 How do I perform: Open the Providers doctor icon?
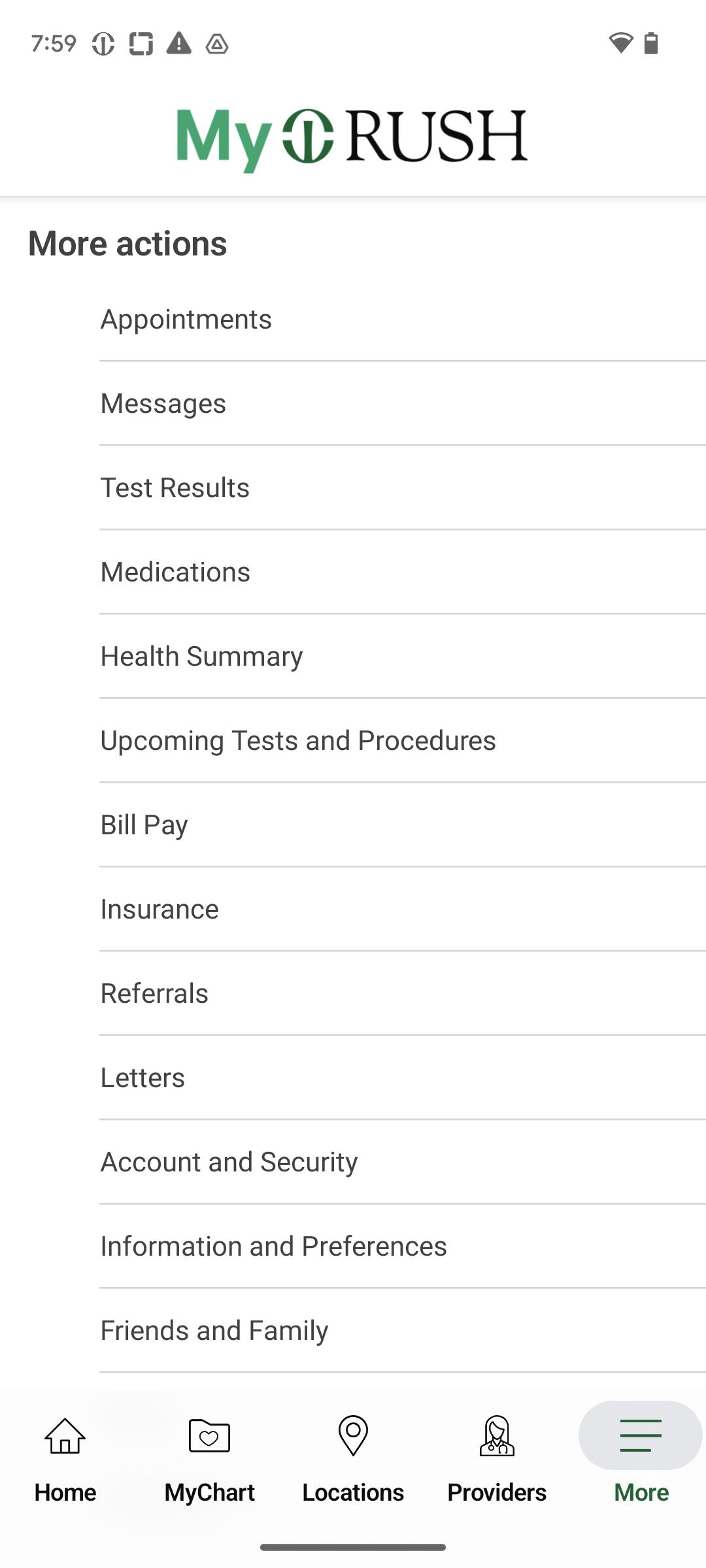point(497,1435)
